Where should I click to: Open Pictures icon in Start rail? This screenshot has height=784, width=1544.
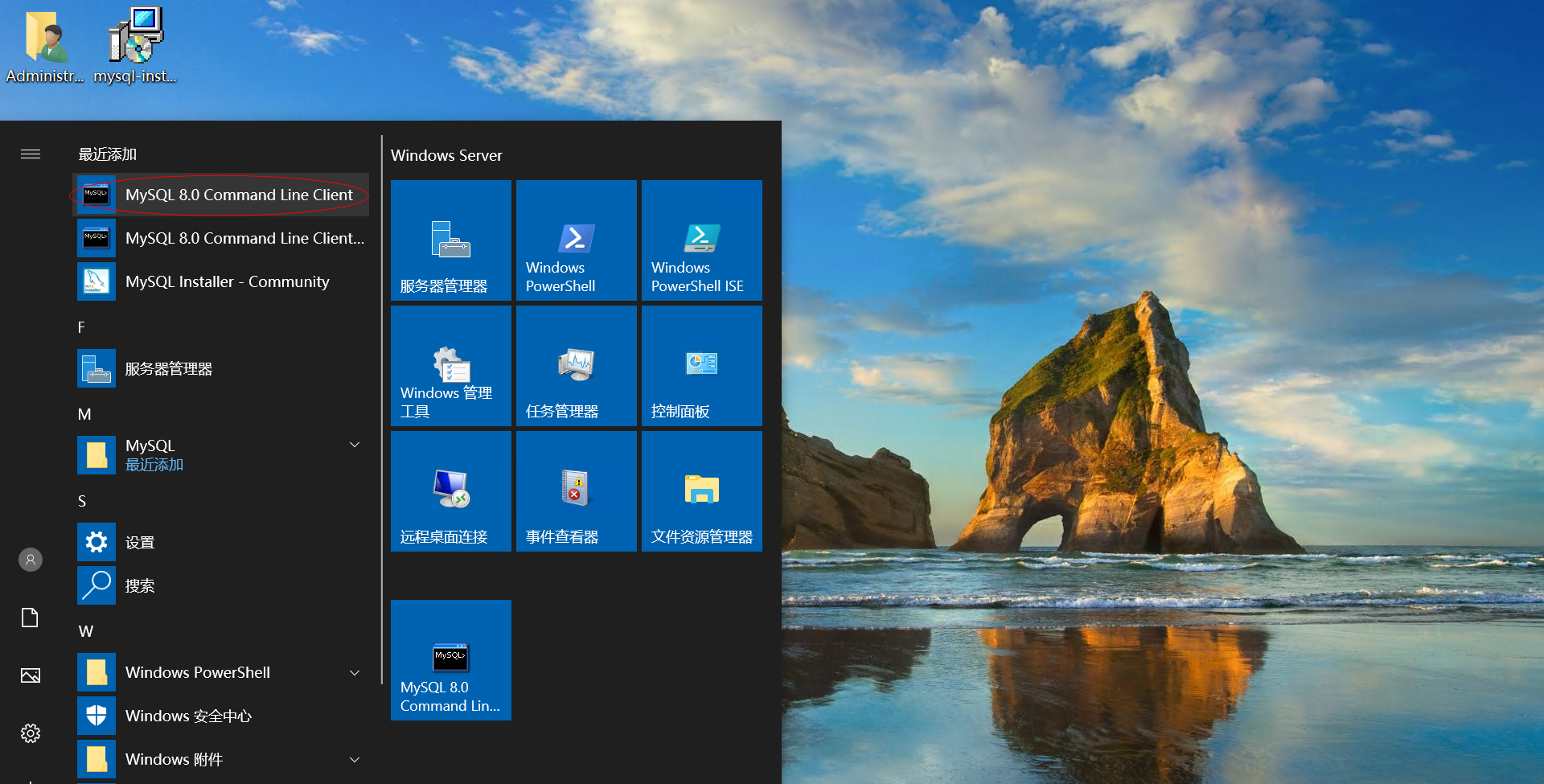pos(31,675)
